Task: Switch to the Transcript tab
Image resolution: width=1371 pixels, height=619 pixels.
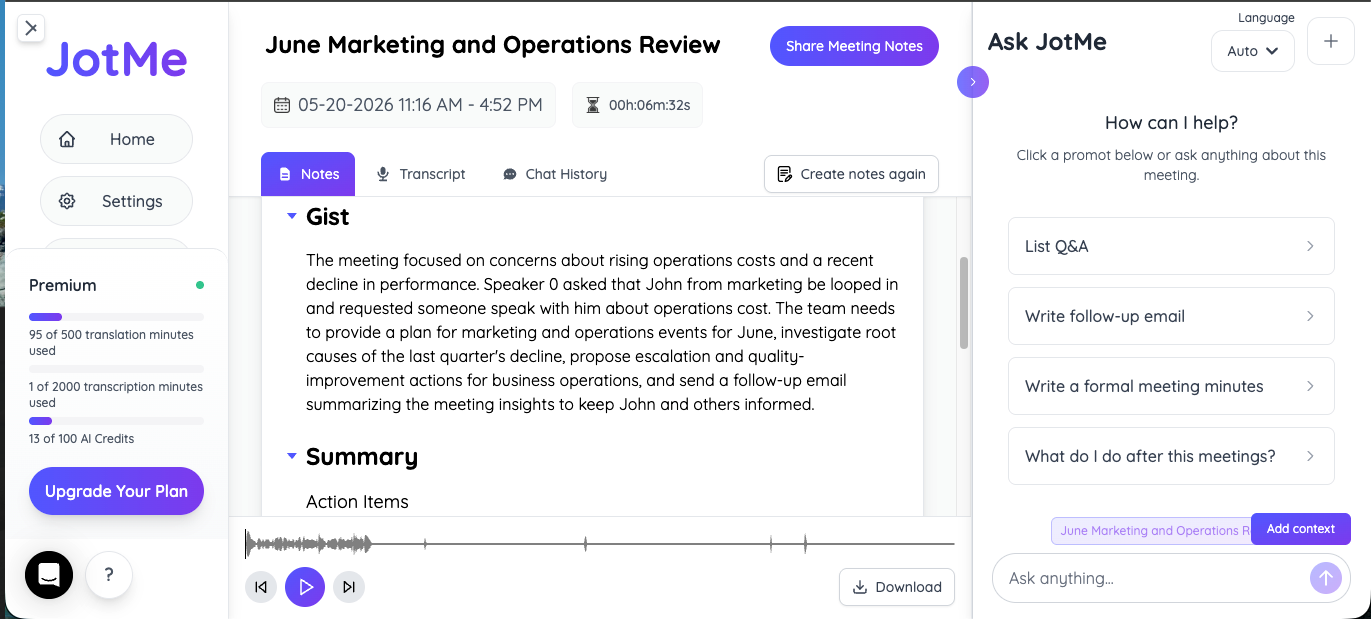Action: click(421, 174)
